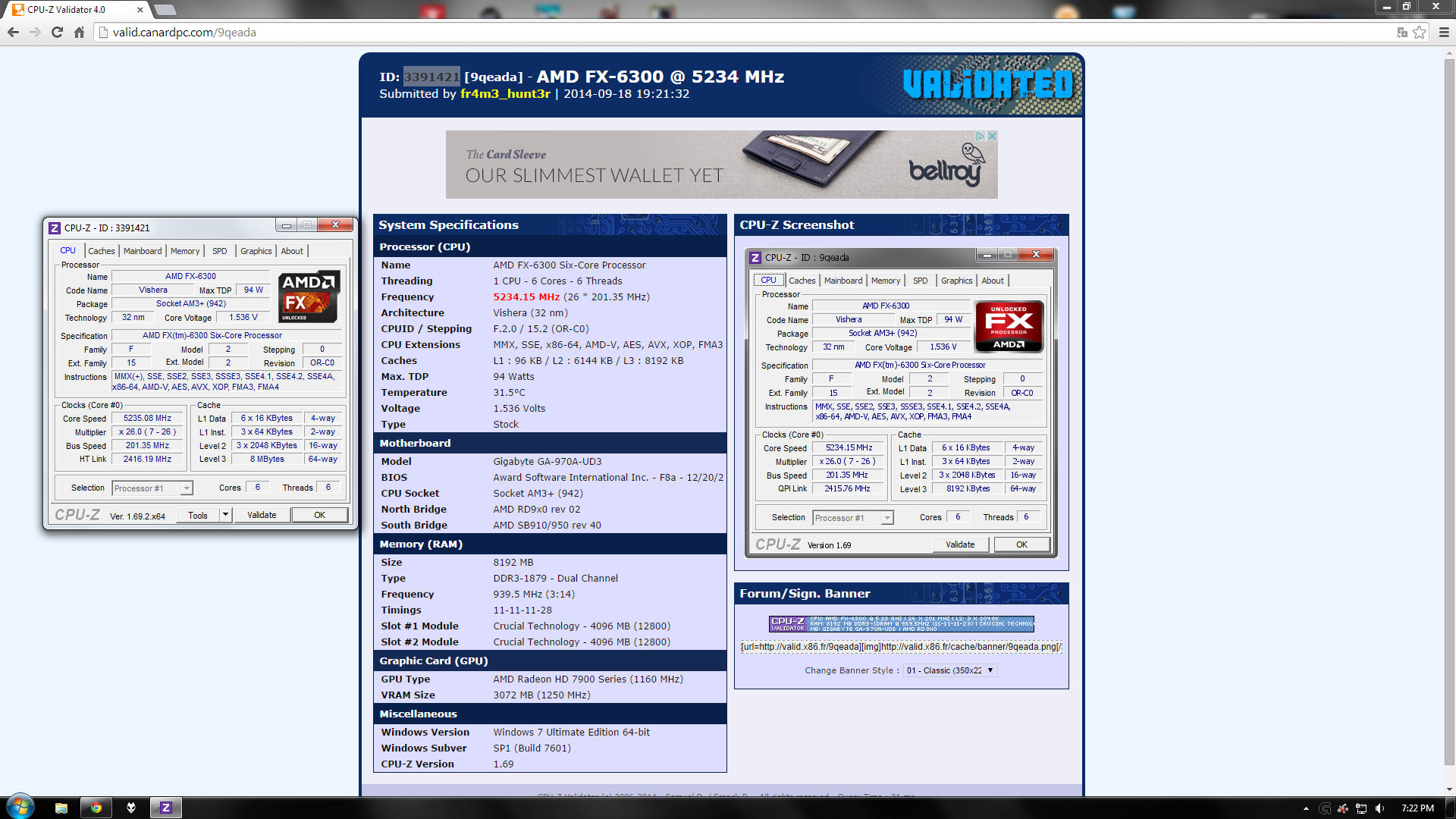This screenshot has height=819, width=1456.
Task: Click the CPU-Z title bar Z icon
Action: 55,228
